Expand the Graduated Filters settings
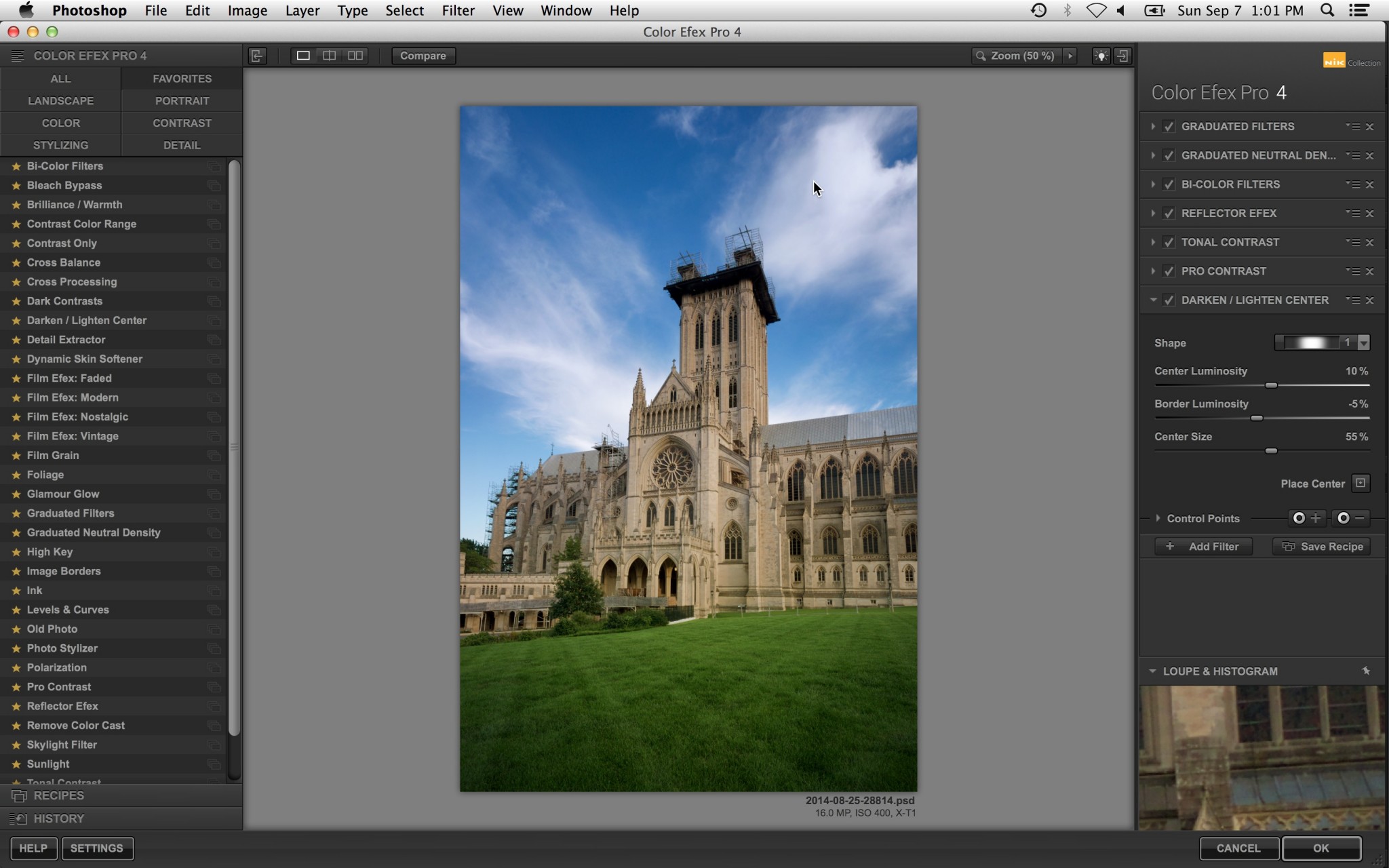The width and height of the screenshot is (1389, 868). (1153, 127)
